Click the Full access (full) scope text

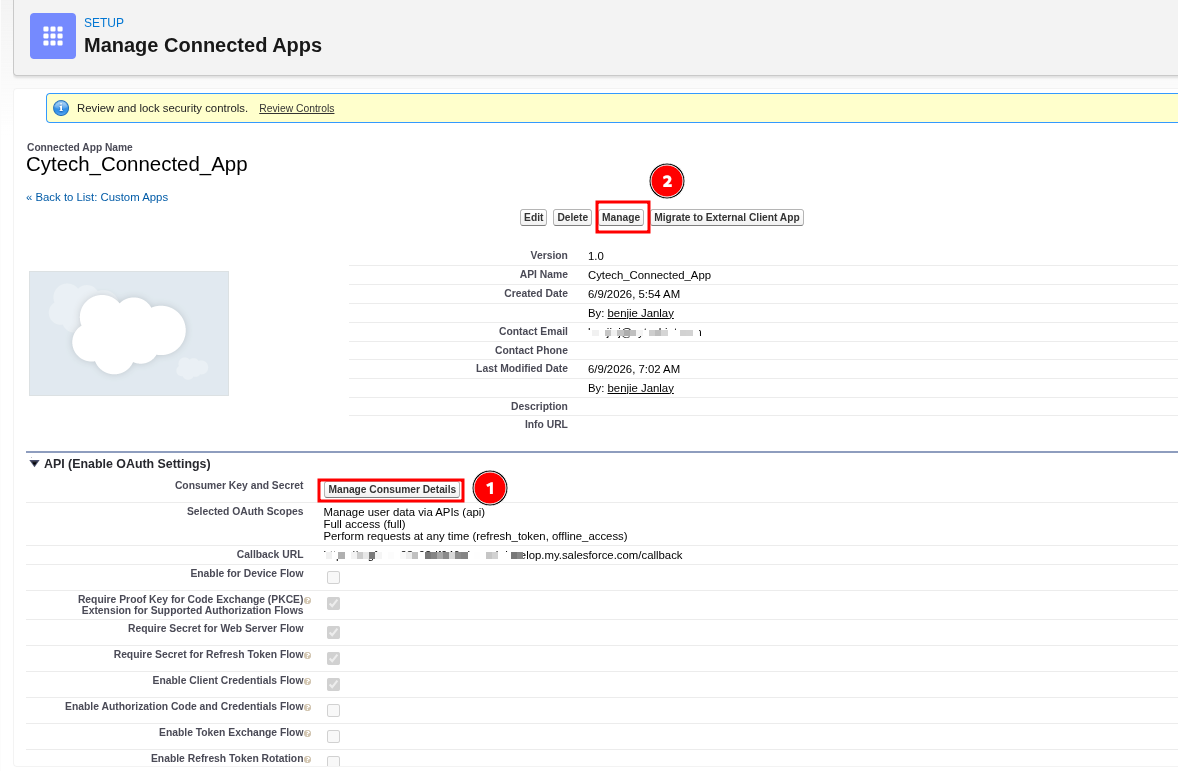click(364, 525)
